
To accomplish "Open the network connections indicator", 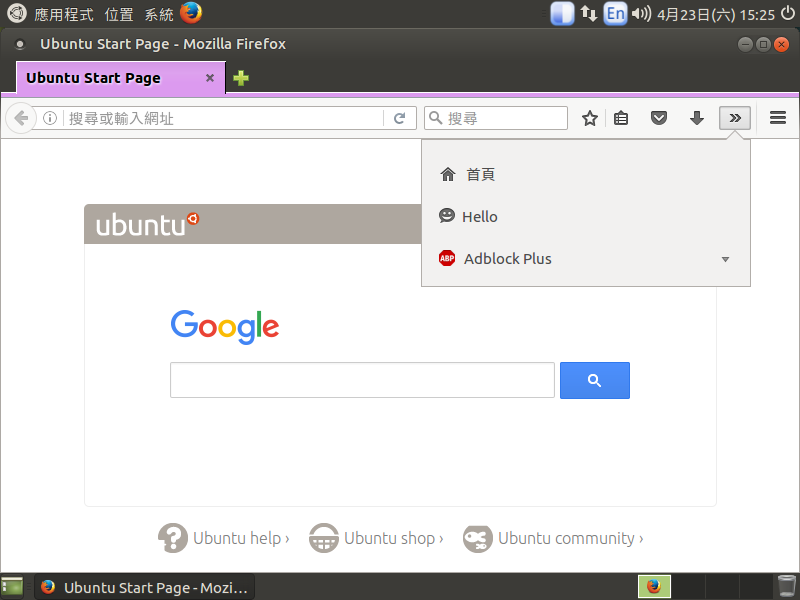I will pos(589,14).
